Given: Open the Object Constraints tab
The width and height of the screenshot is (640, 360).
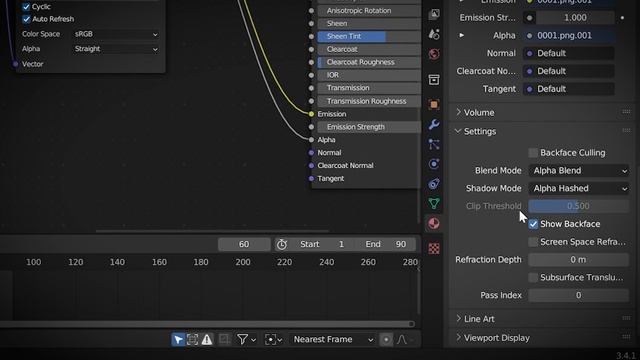Looking at the screenshot, I should [434, 184].
